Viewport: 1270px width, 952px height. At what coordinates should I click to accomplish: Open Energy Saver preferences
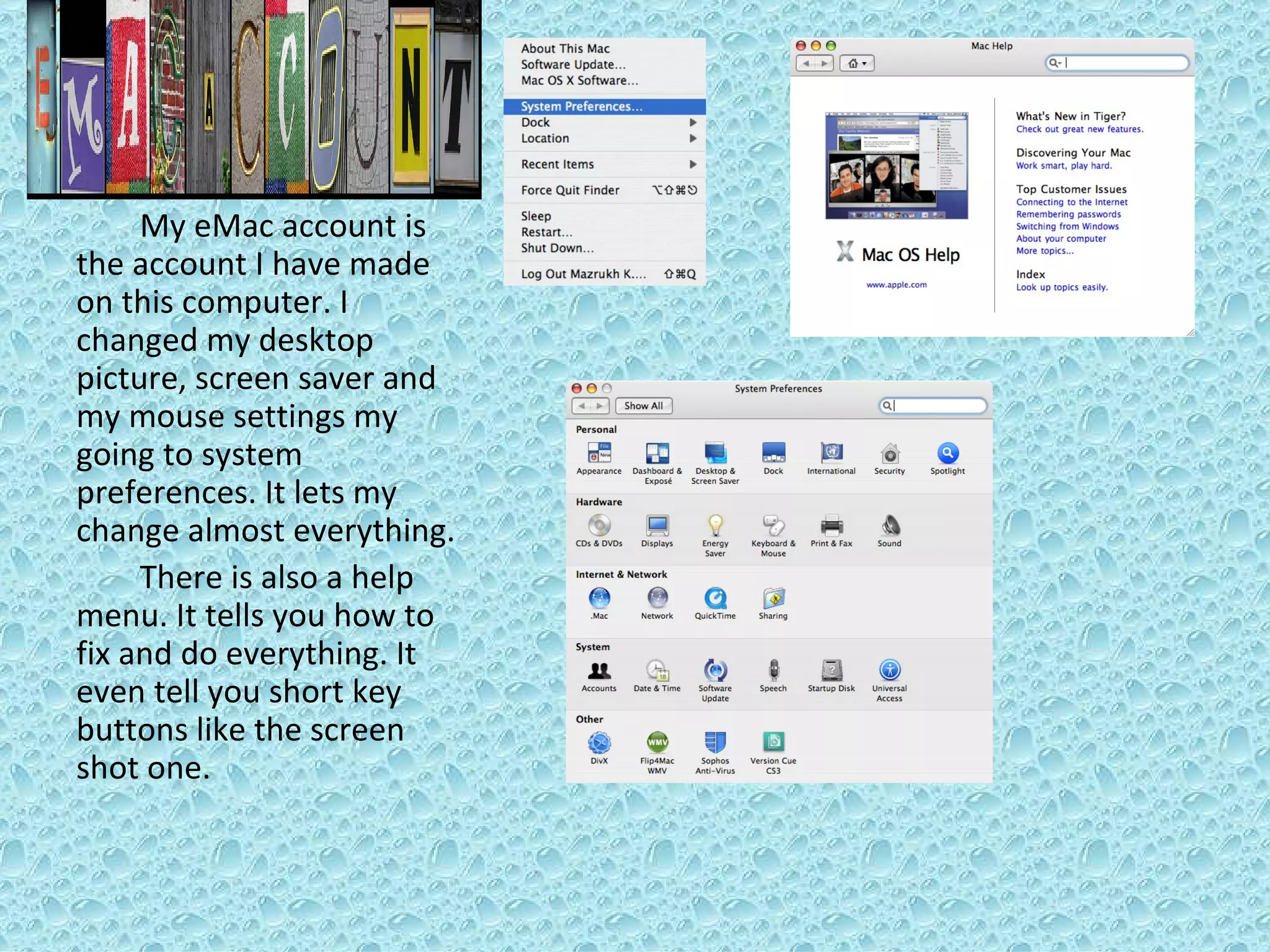tap(715, 535)
